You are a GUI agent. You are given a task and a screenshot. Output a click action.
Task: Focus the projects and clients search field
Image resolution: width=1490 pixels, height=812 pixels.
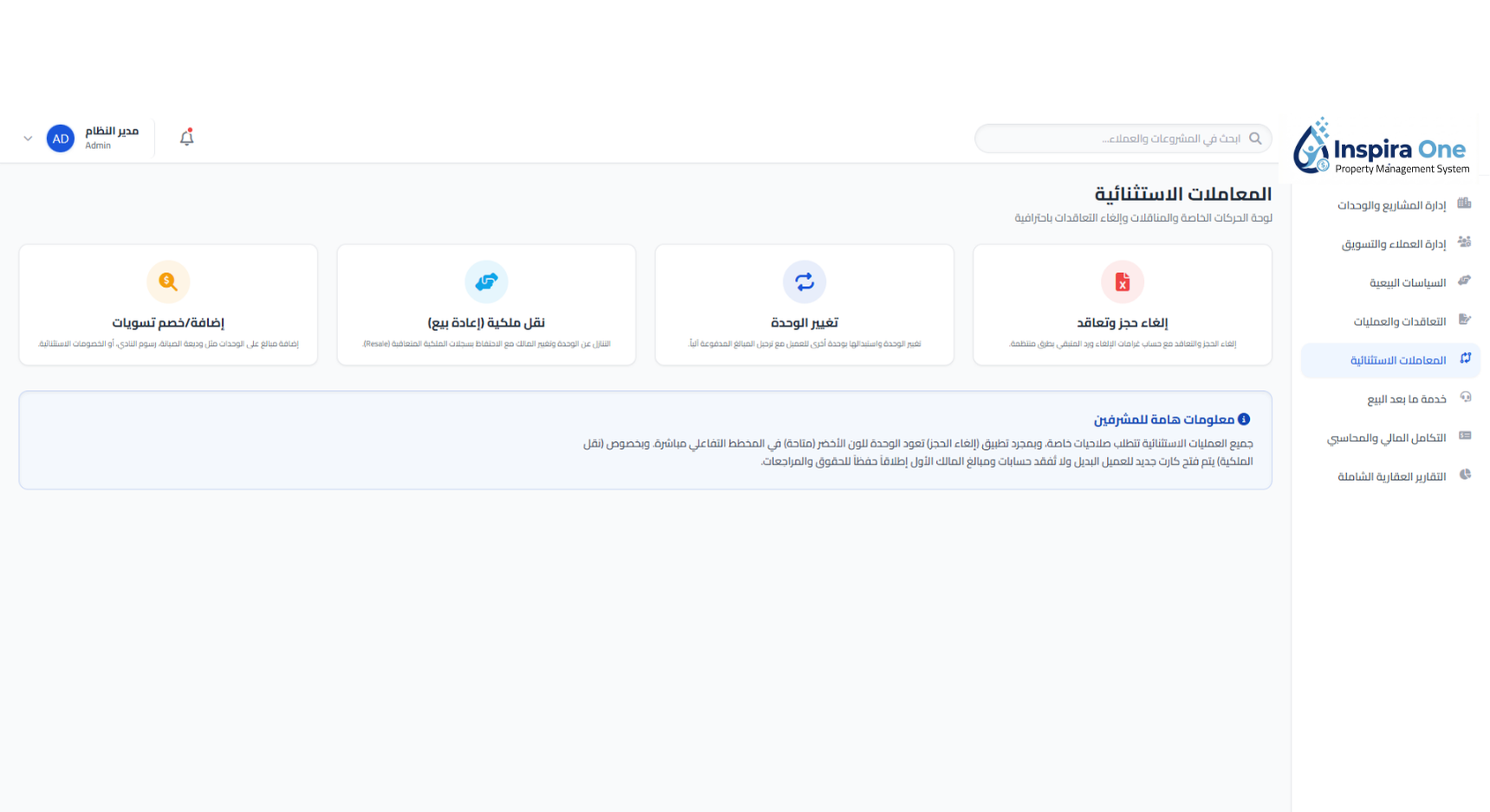1123,139
